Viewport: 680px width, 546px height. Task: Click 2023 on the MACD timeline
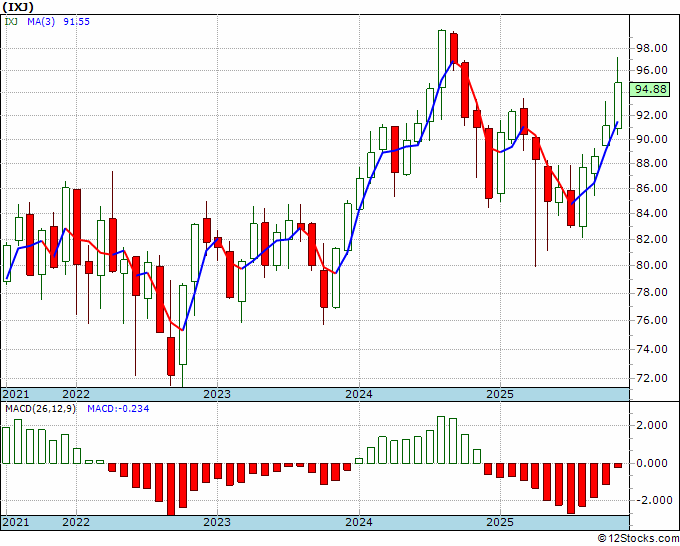click(217, 522)
